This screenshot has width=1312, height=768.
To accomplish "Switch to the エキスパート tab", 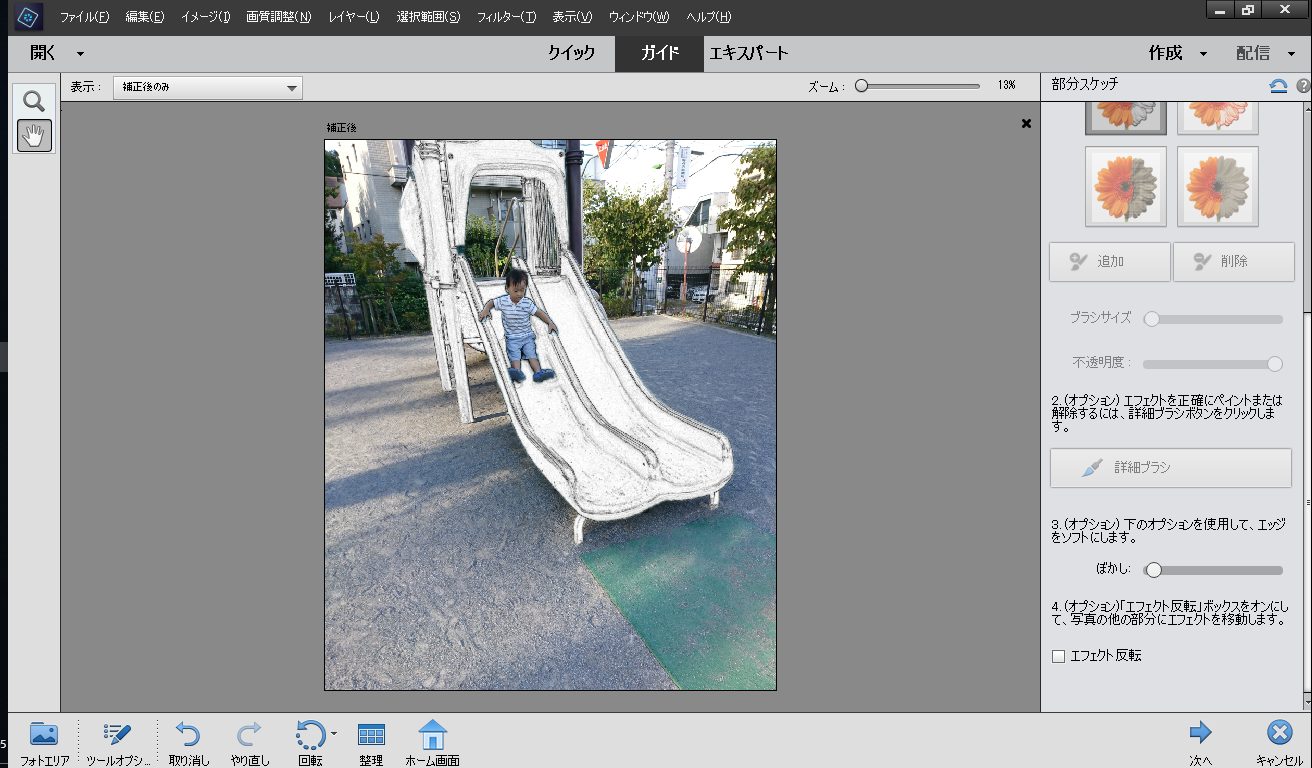I will coord(749,53).
